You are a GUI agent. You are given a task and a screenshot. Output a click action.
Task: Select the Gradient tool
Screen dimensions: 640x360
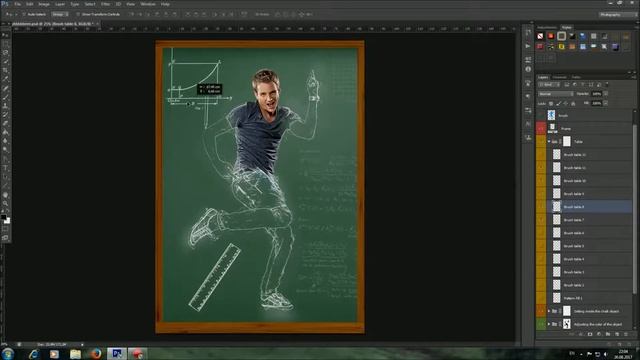click(x=6, y=132)
